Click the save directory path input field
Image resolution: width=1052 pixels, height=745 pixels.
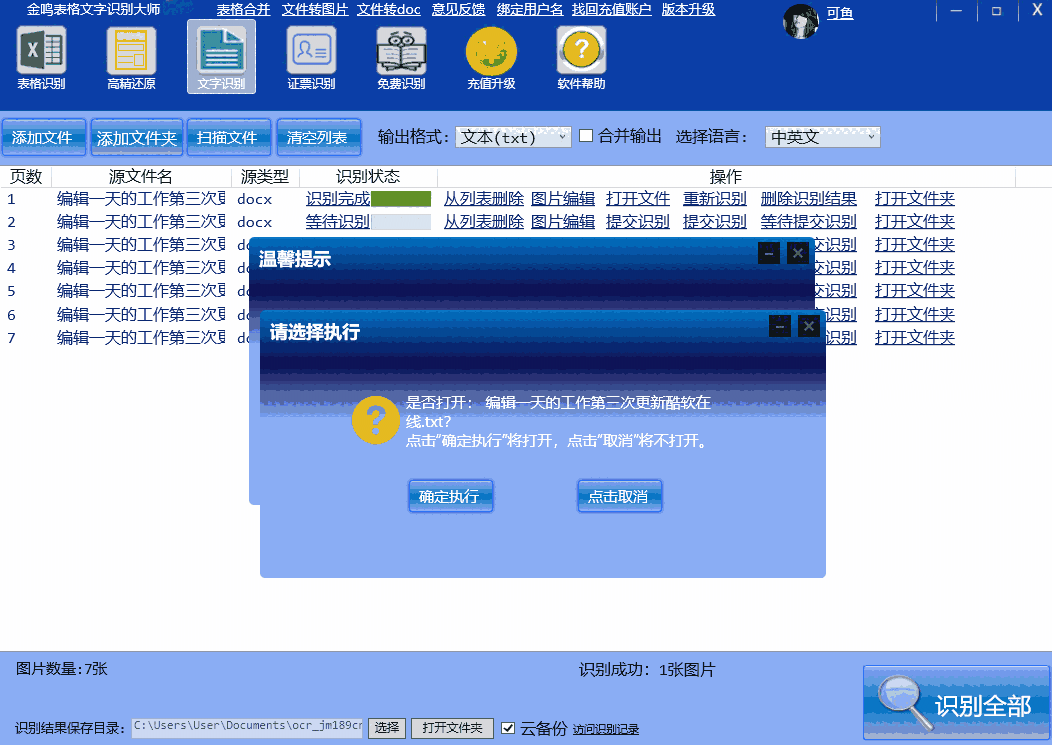(247, 728)
